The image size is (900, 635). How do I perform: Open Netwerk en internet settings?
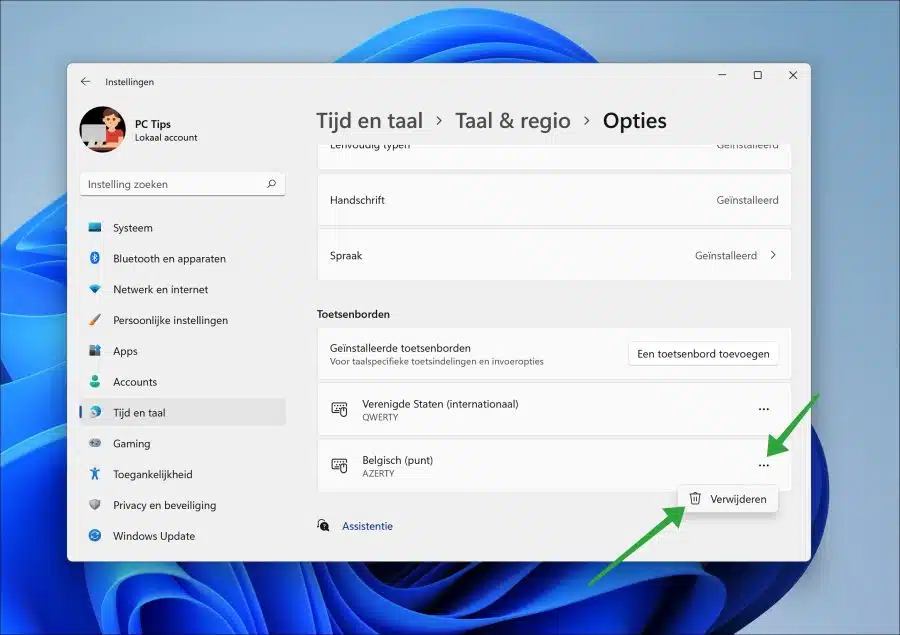coord(183,289)
